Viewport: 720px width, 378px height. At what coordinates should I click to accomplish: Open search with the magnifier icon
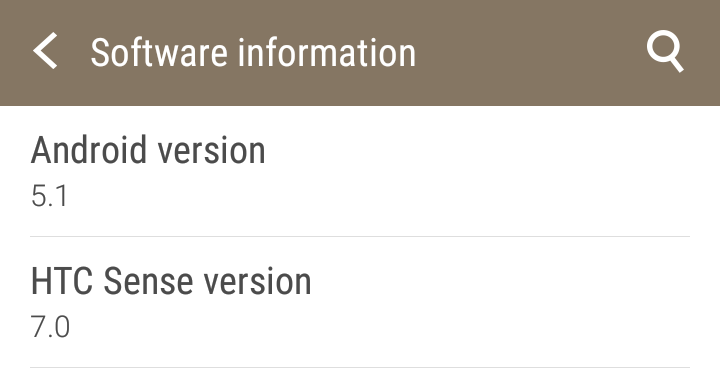point(665,51)
